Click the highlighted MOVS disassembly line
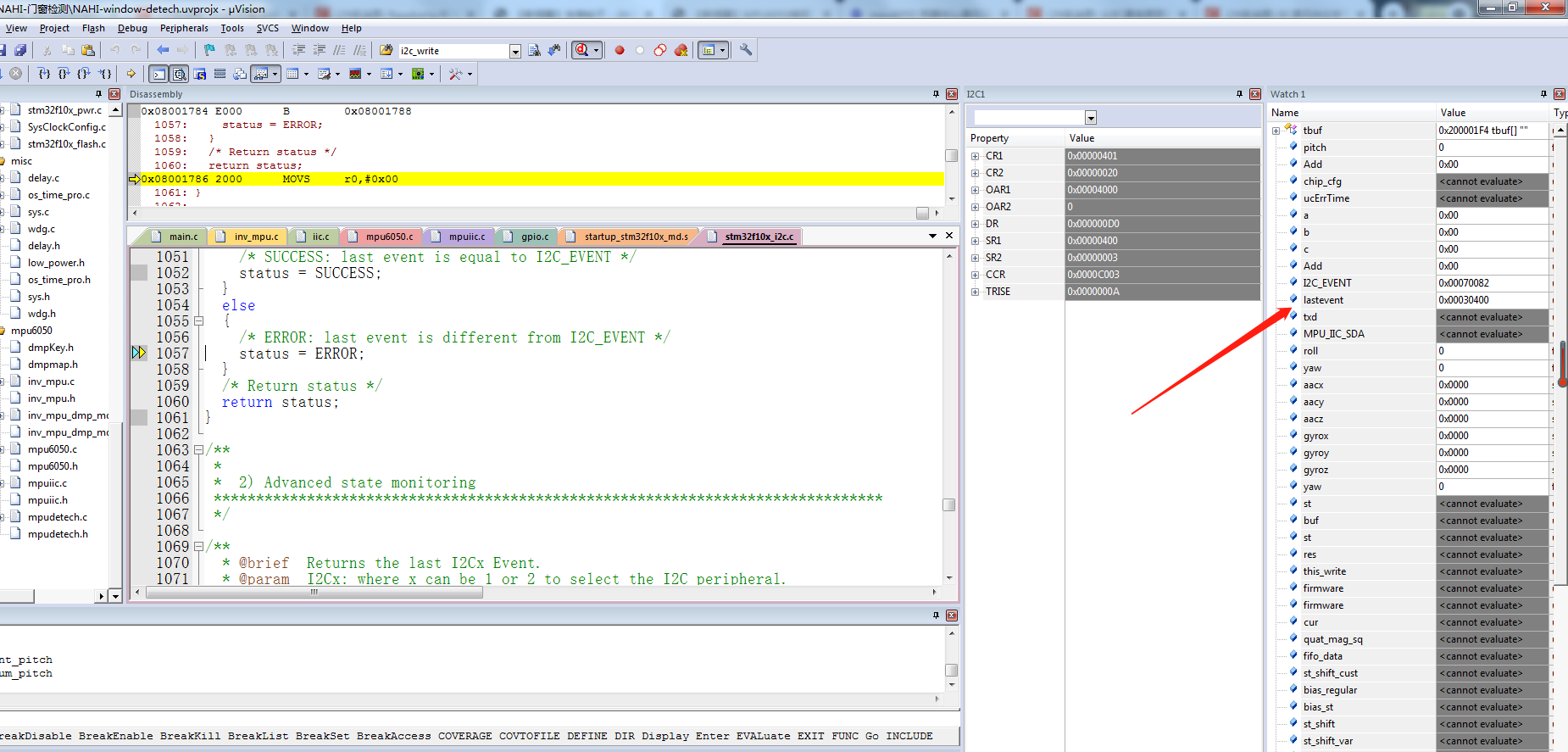 click(541, 179)
